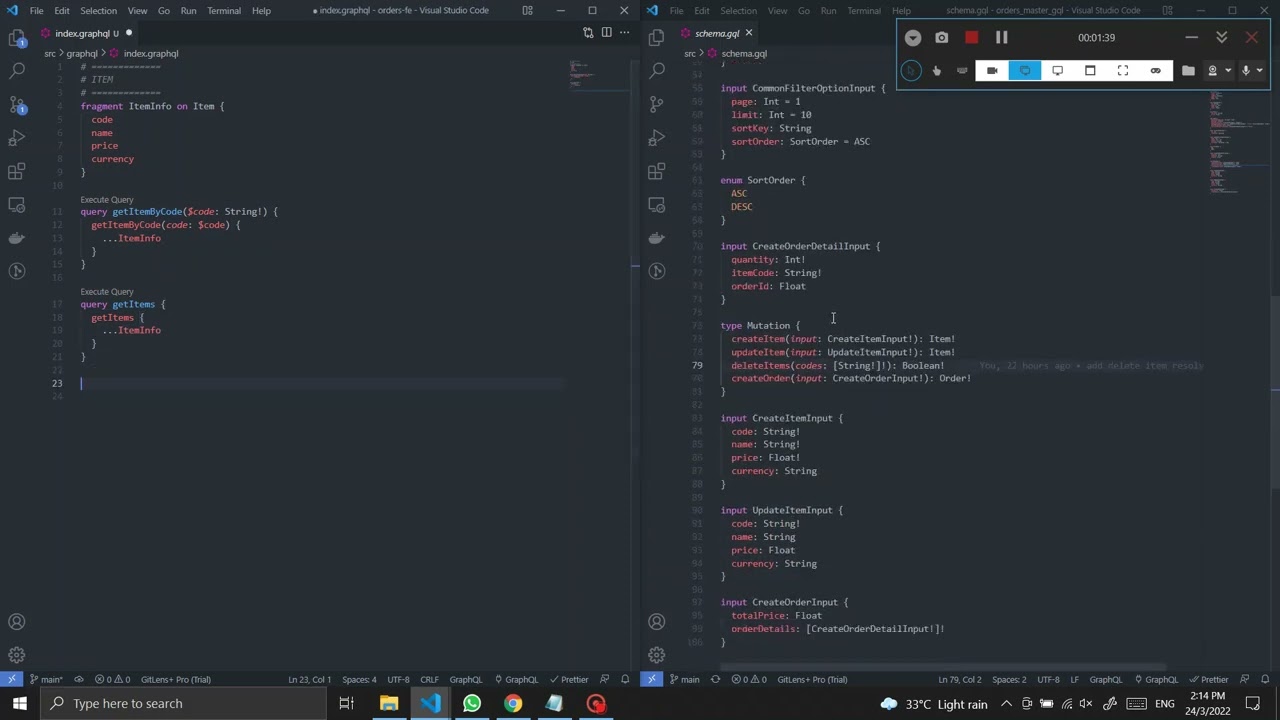
Task: Select region capture mode in recorder
Action: (x=1123, y=70)
